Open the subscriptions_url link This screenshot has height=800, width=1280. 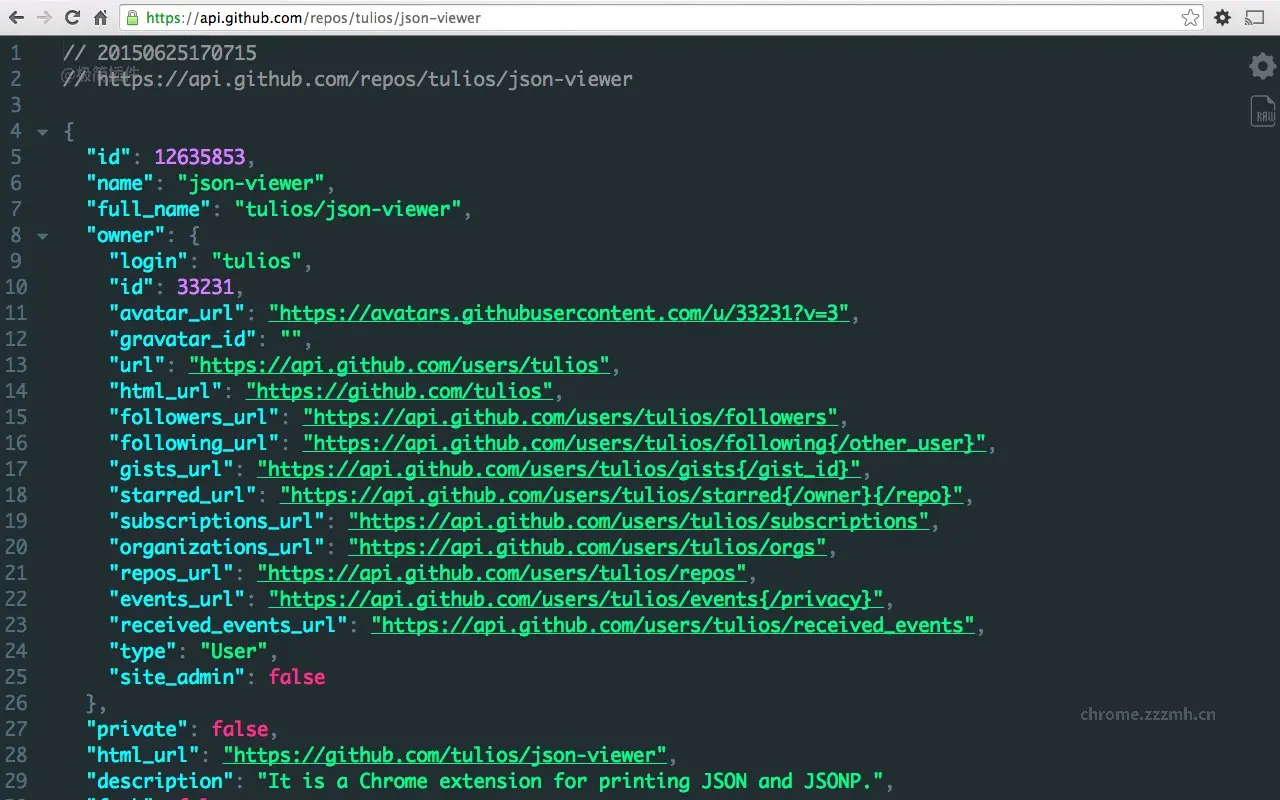pyautogui.click(x=636, y=520)
